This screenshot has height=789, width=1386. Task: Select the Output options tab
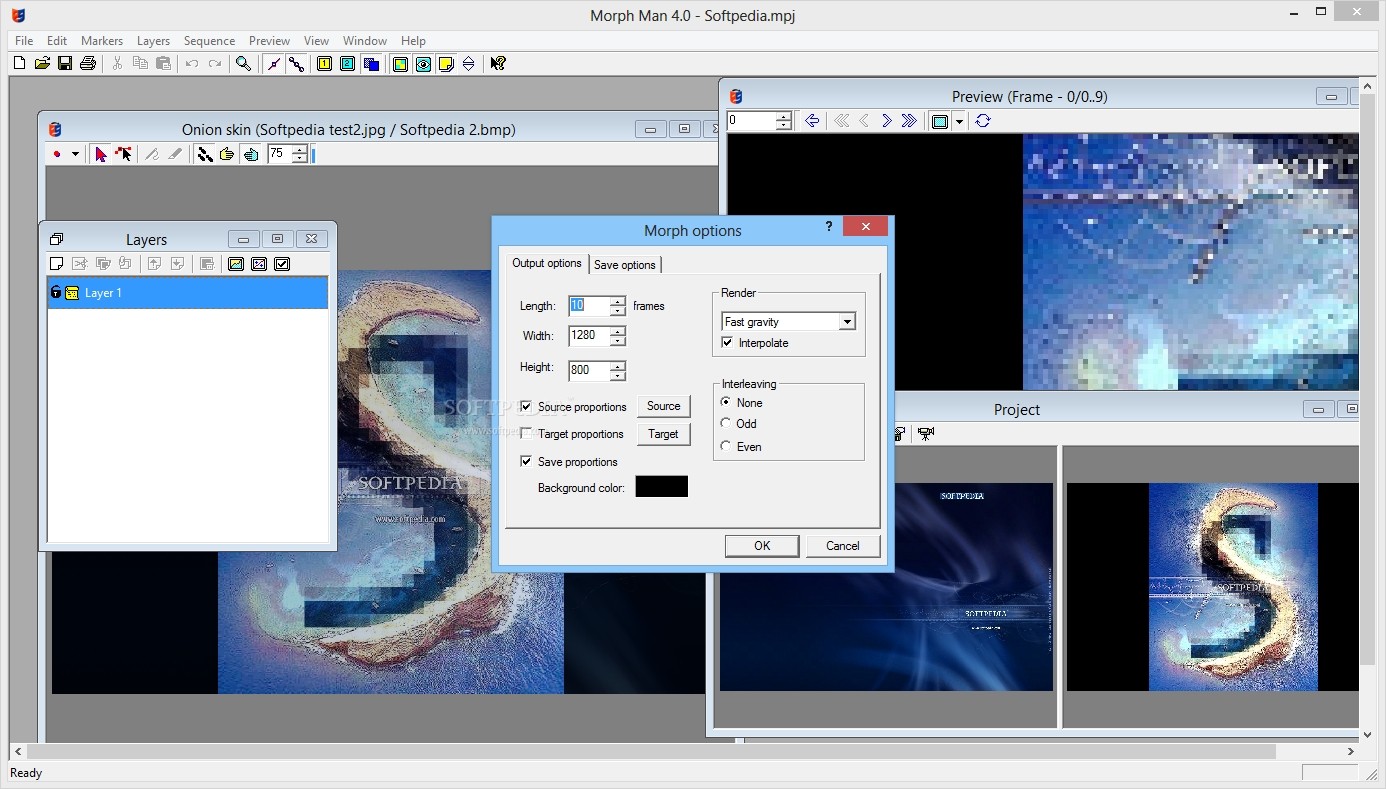tap(546, 263)
